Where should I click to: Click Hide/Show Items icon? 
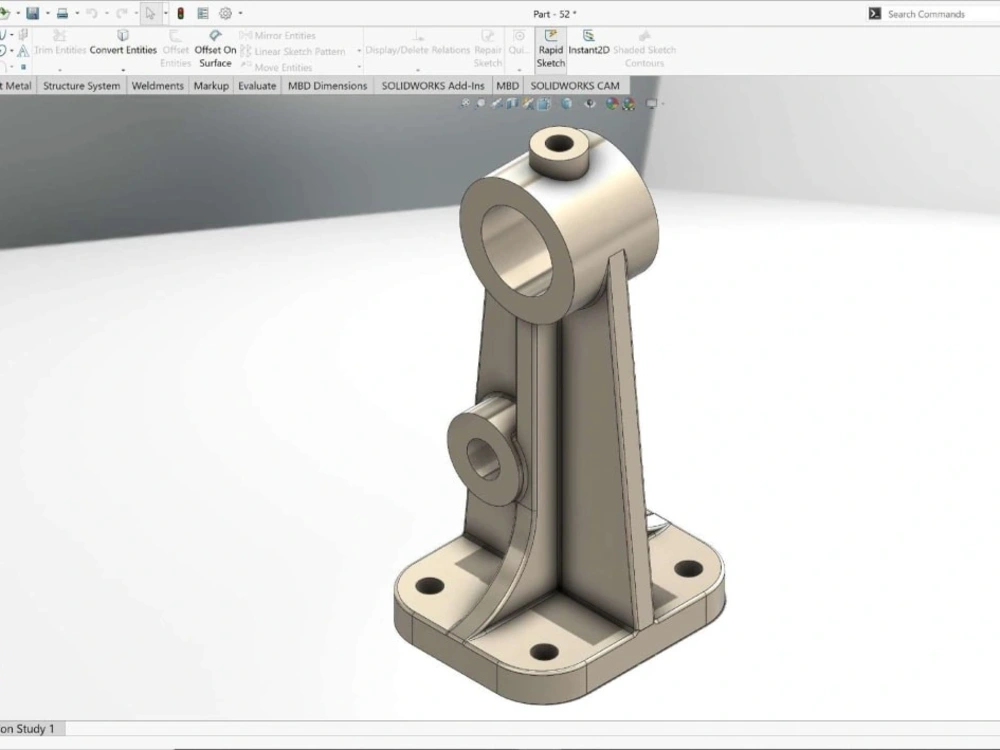590,103
